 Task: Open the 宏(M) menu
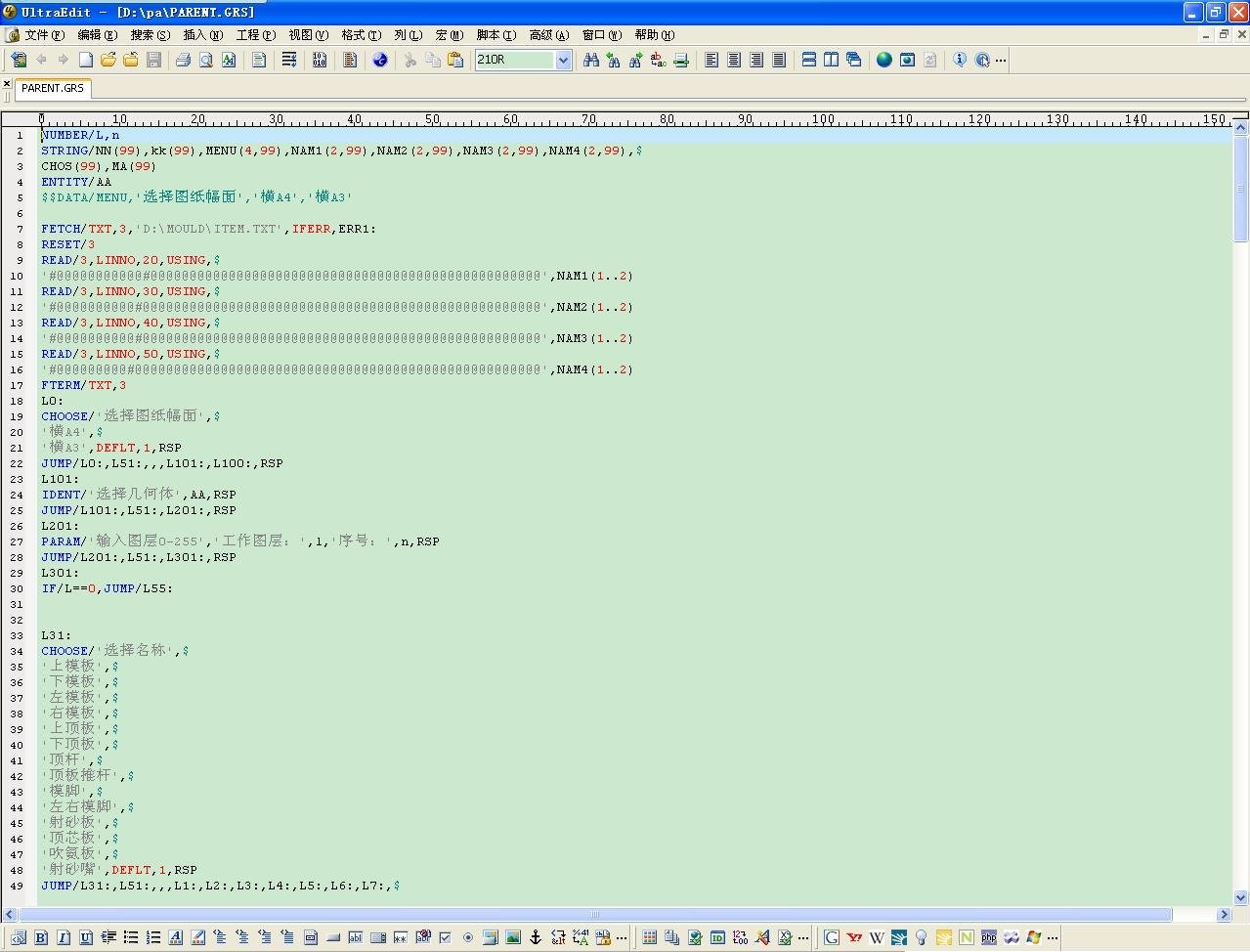(450, 35)
